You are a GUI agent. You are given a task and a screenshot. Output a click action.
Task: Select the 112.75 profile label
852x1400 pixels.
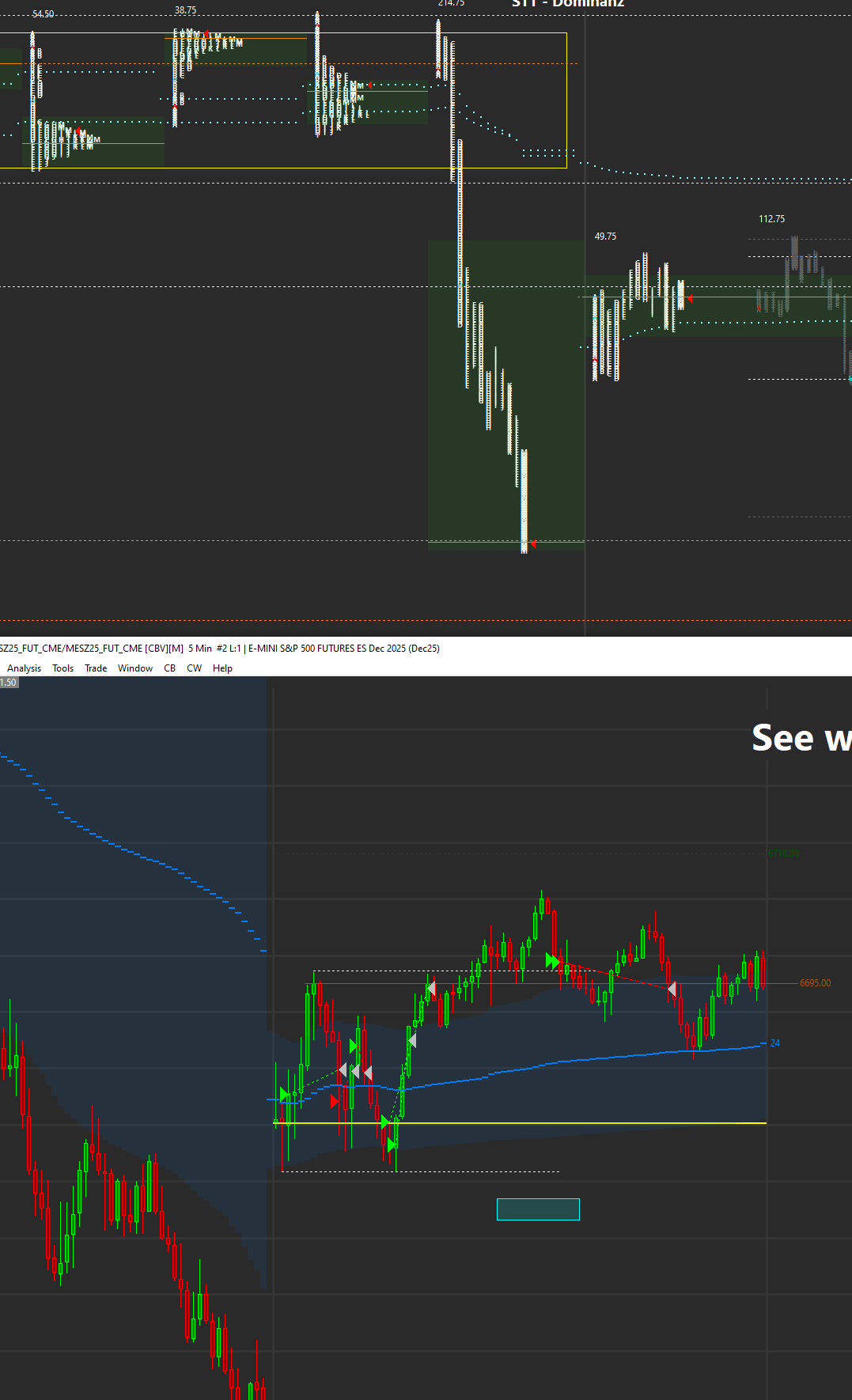click(x=771, y=219)
